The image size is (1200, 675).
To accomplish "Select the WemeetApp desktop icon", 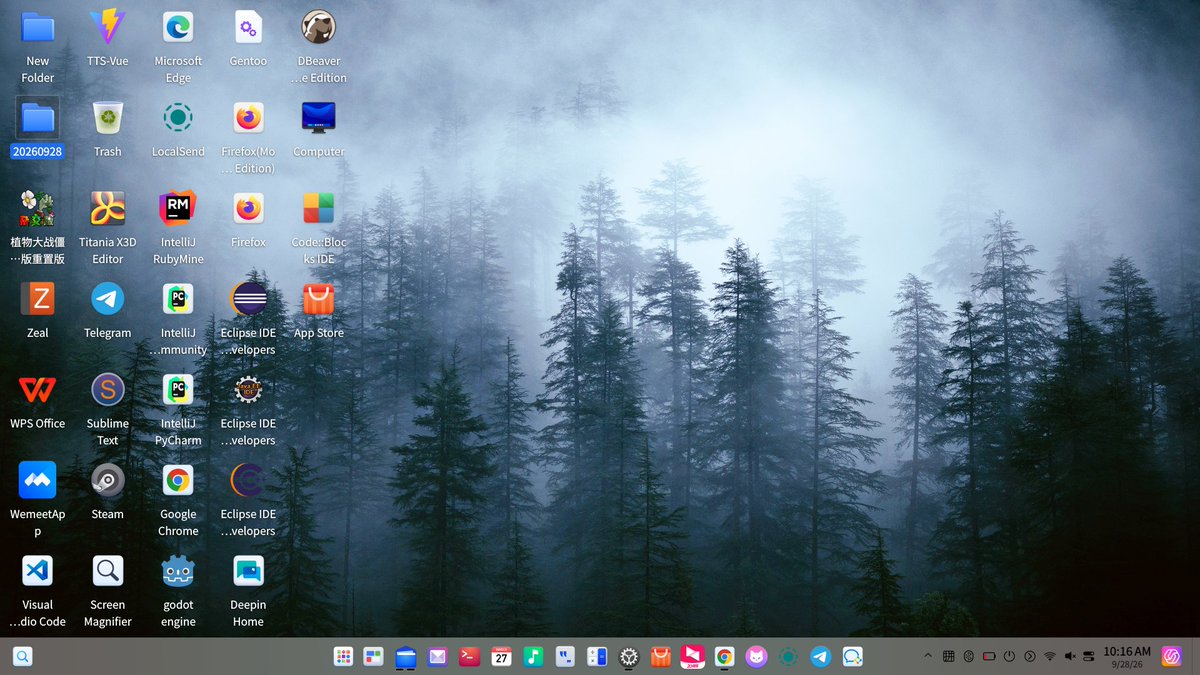I will [37, 480].
